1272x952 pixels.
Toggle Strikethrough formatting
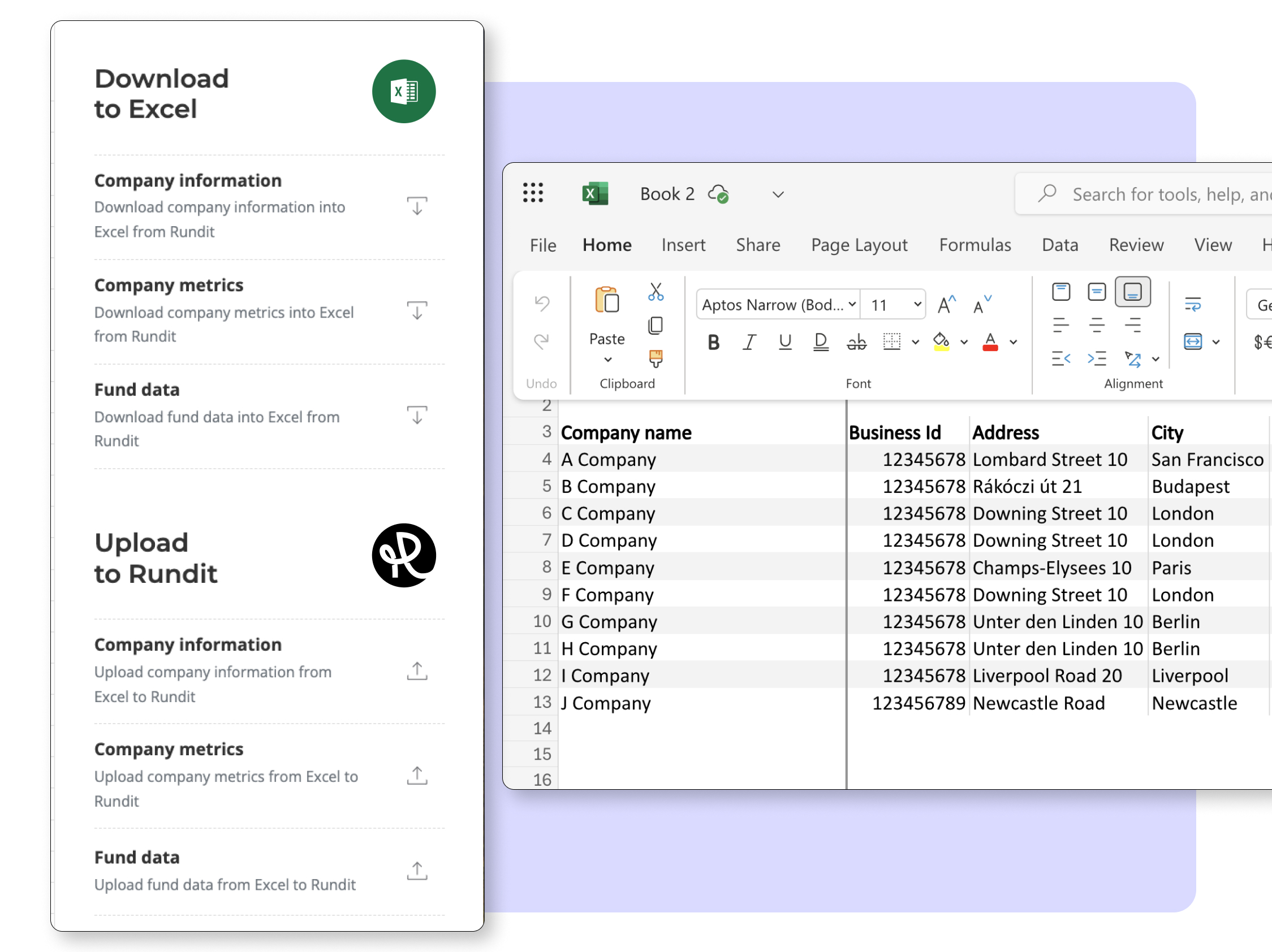[x=856, y=343]
